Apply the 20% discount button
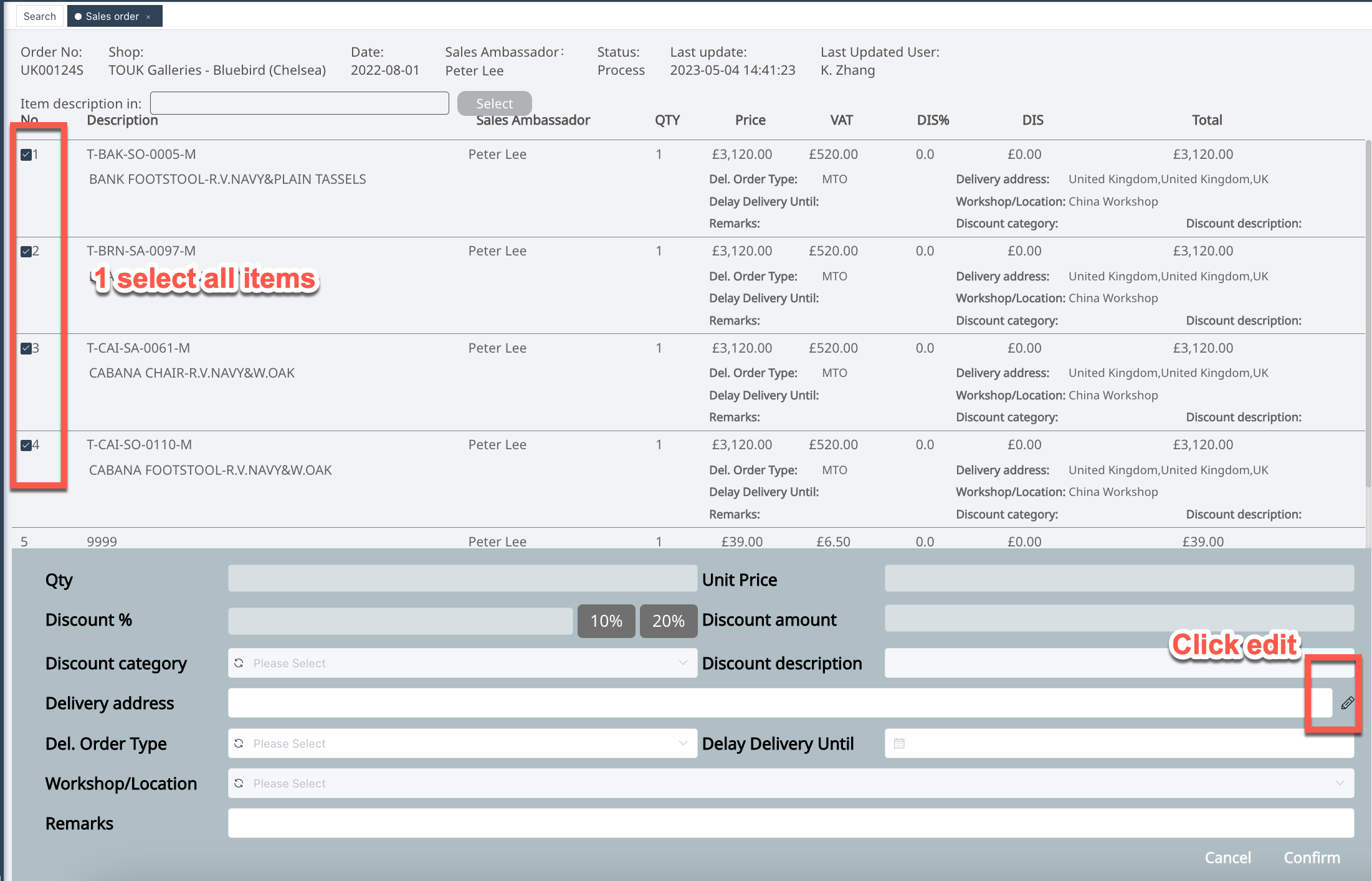Screen dimensions: 1372x881 (x=668, y=621)
